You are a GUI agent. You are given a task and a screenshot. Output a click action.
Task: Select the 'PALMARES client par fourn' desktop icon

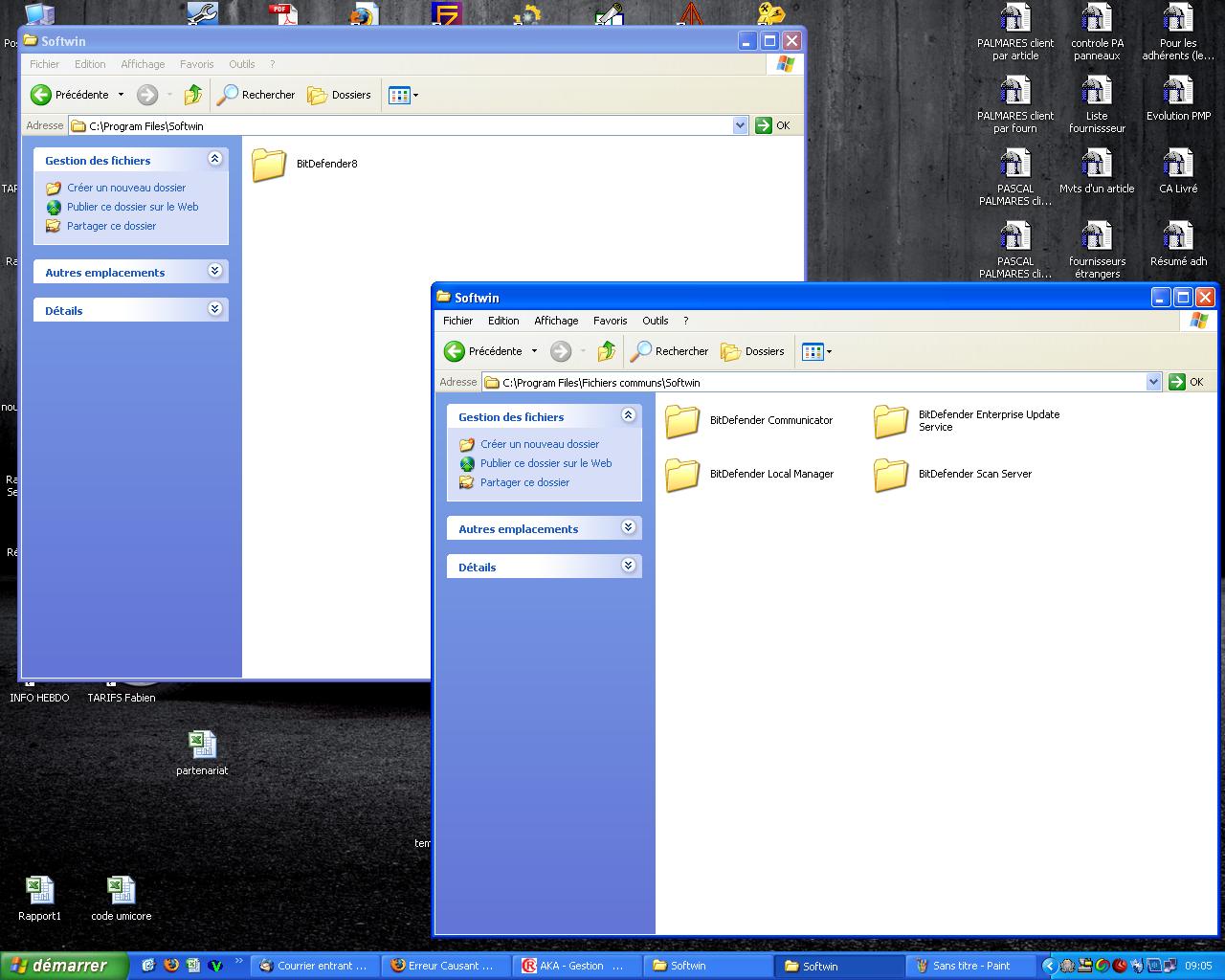pyautogui.click(x=1015, y=105)
